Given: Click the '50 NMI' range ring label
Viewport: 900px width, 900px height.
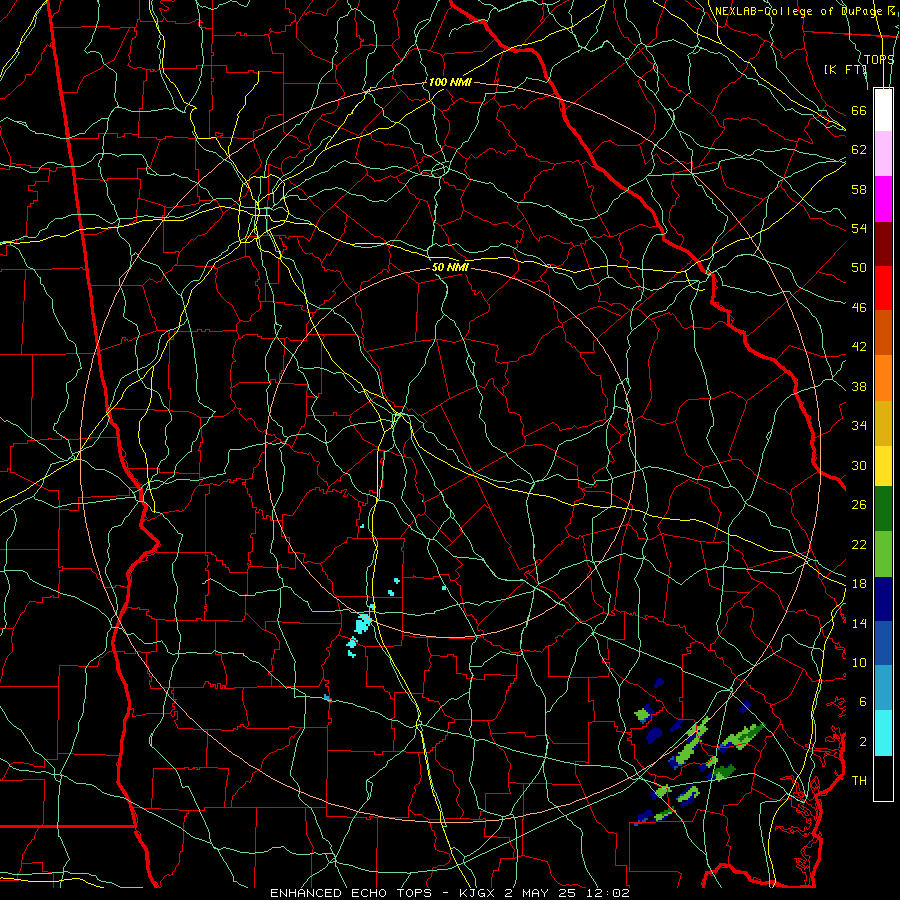Looking at the screenshot, I should click(x=450, y=267).
